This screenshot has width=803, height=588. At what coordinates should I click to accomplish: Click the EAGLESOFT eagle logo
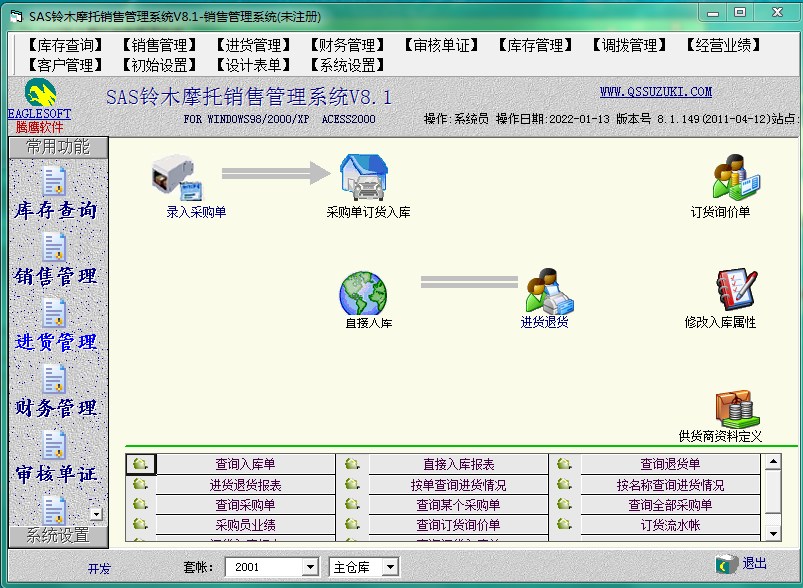click(x=40, y=93)
